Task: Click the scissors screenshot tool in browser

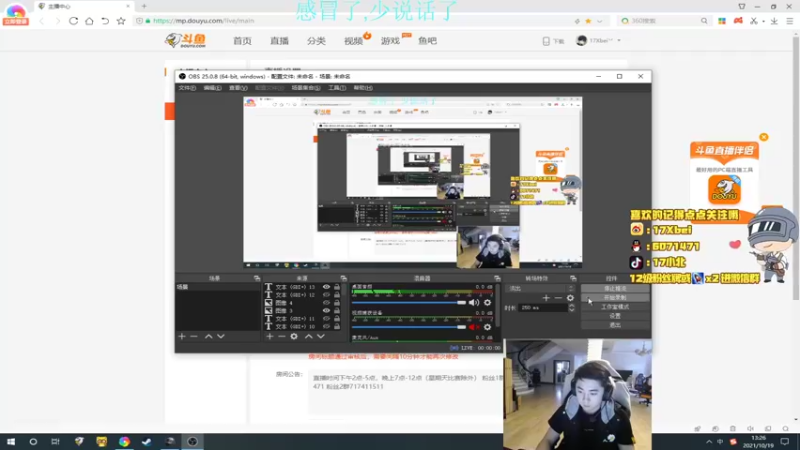Action: (754, 21)
